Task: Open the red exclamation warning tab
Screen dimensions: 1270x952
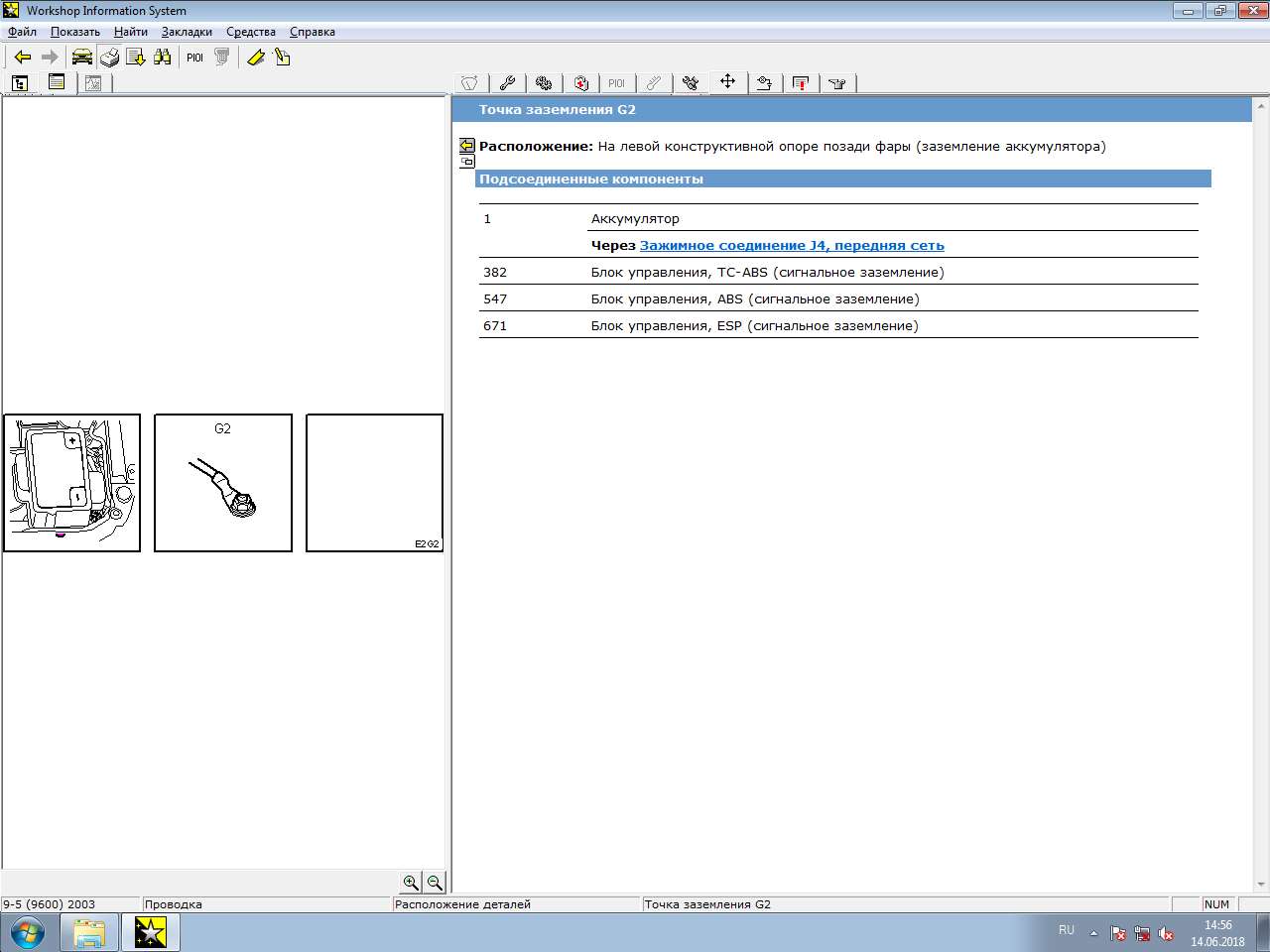Action: pyautogui.click(x=801, y=83)
